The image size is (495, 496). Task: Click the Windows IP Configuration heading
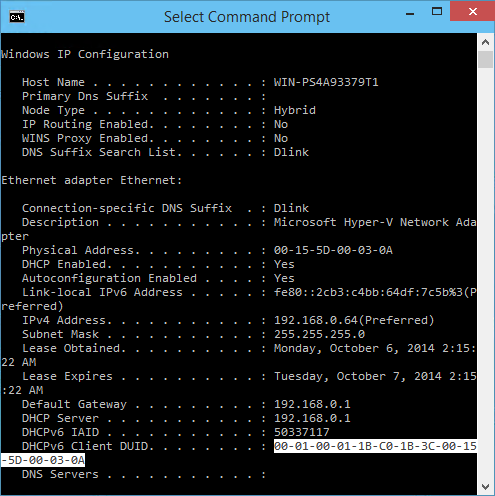pos(85,54)
